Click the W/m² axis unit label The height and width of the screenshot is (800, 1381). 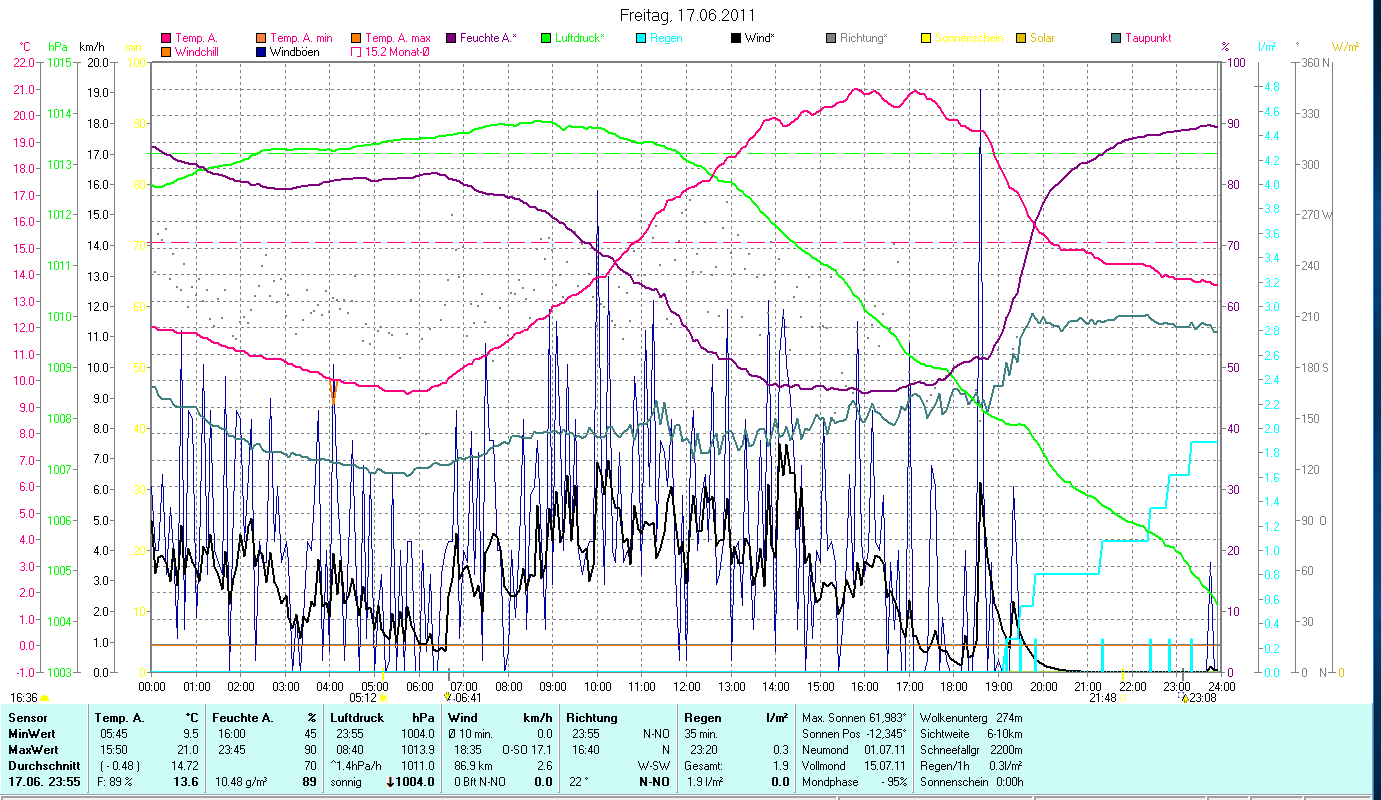tap(1345, 47)
